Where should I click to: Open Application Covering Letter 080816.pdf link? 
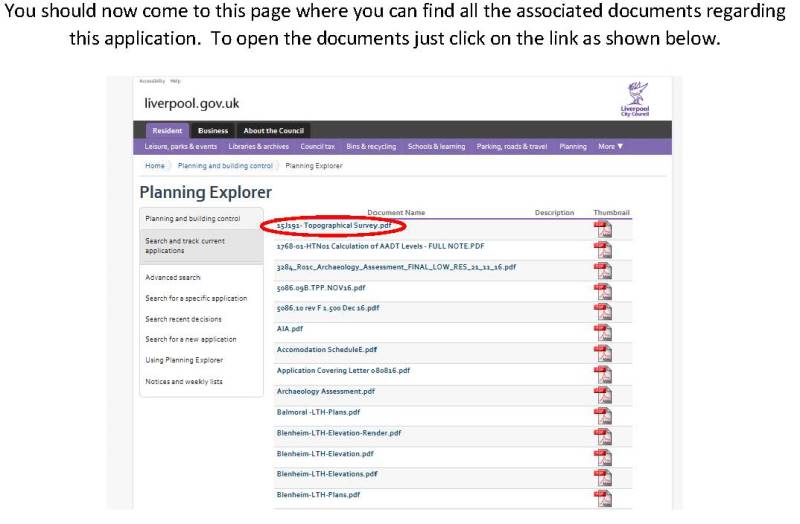[343, 370]
